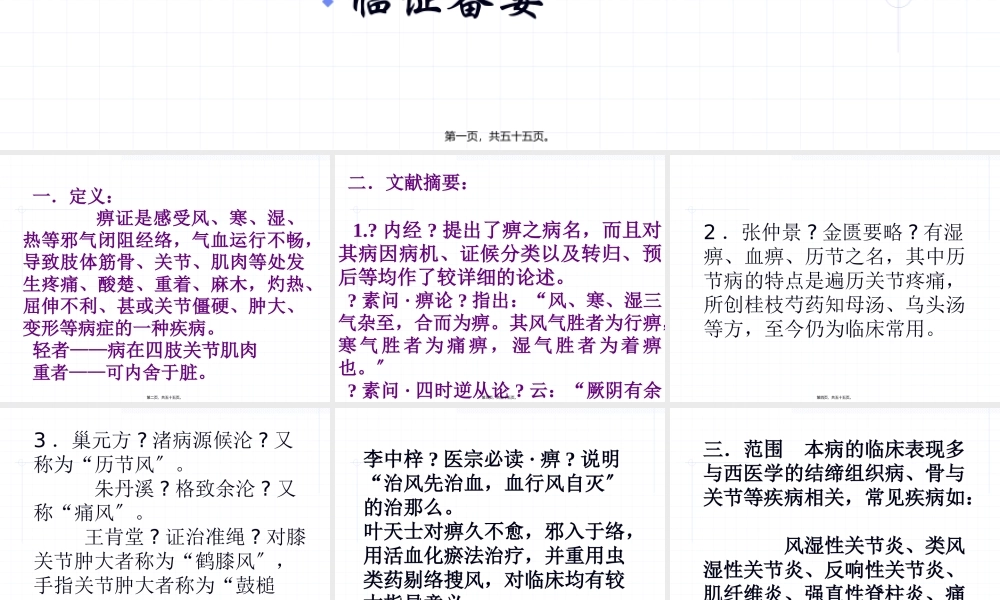This screenshot has height=600, width=1000.
Task: Select the slide titled 二．文献摘要
Action: [500, 277]
